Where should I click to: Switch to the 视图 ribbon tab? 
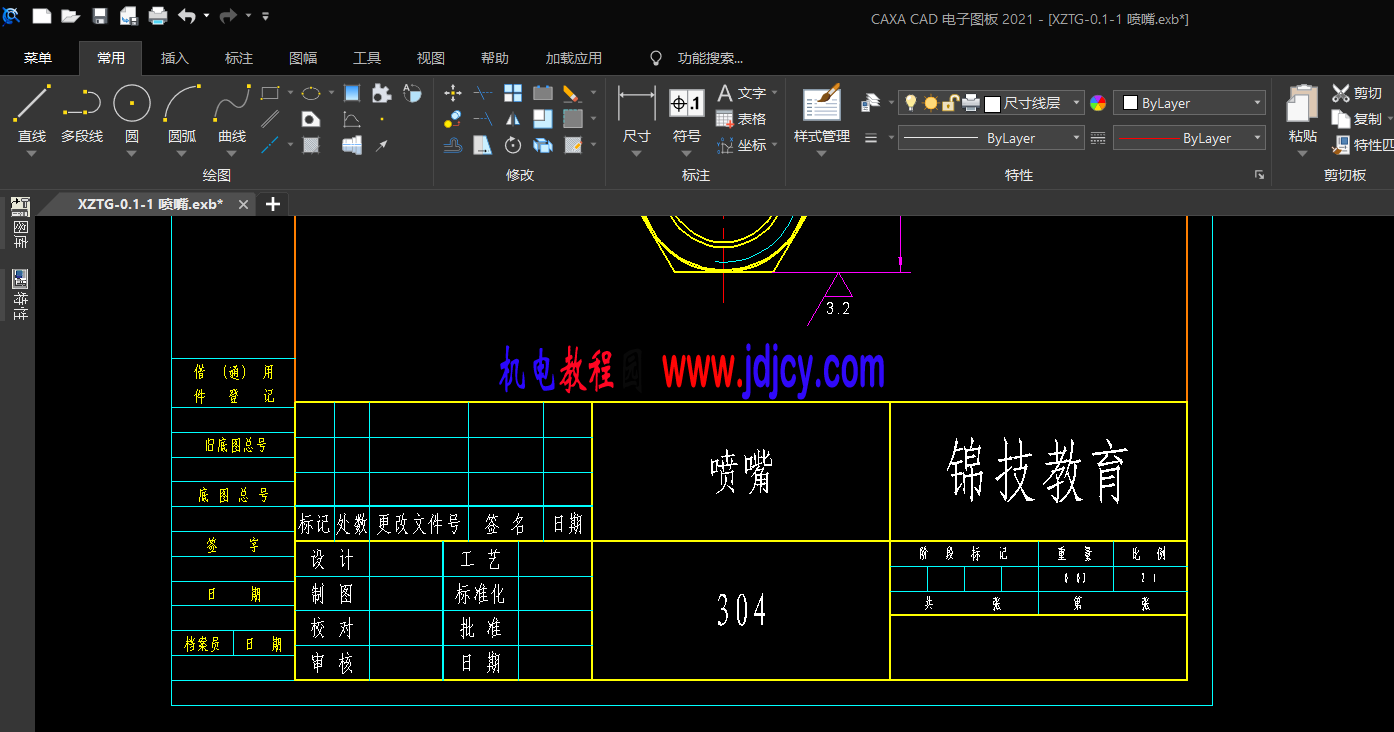[431, 58]
